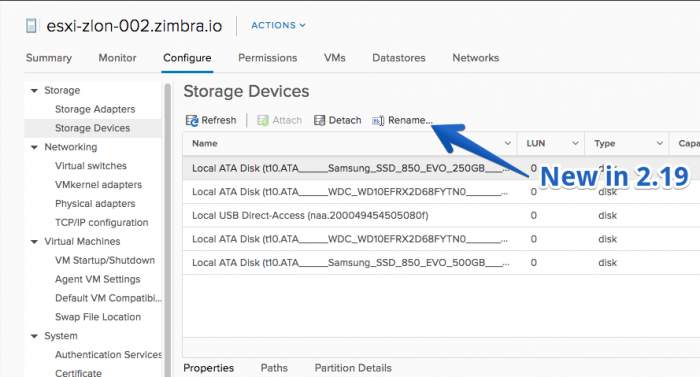Collapse the Storage tree section

click(x=34, y=91)
